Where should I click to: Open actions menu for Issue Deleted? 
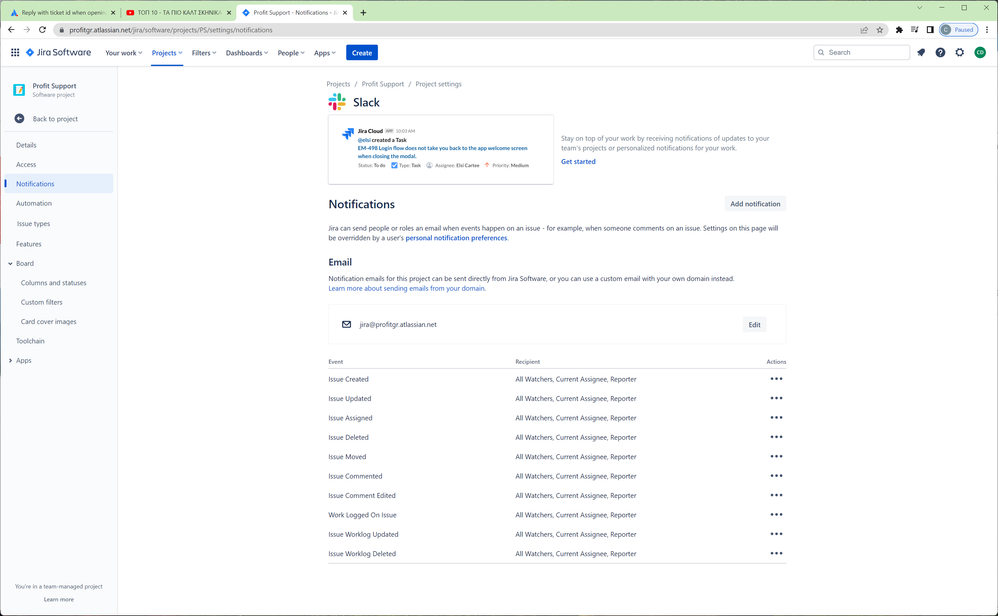click(777, 437)
